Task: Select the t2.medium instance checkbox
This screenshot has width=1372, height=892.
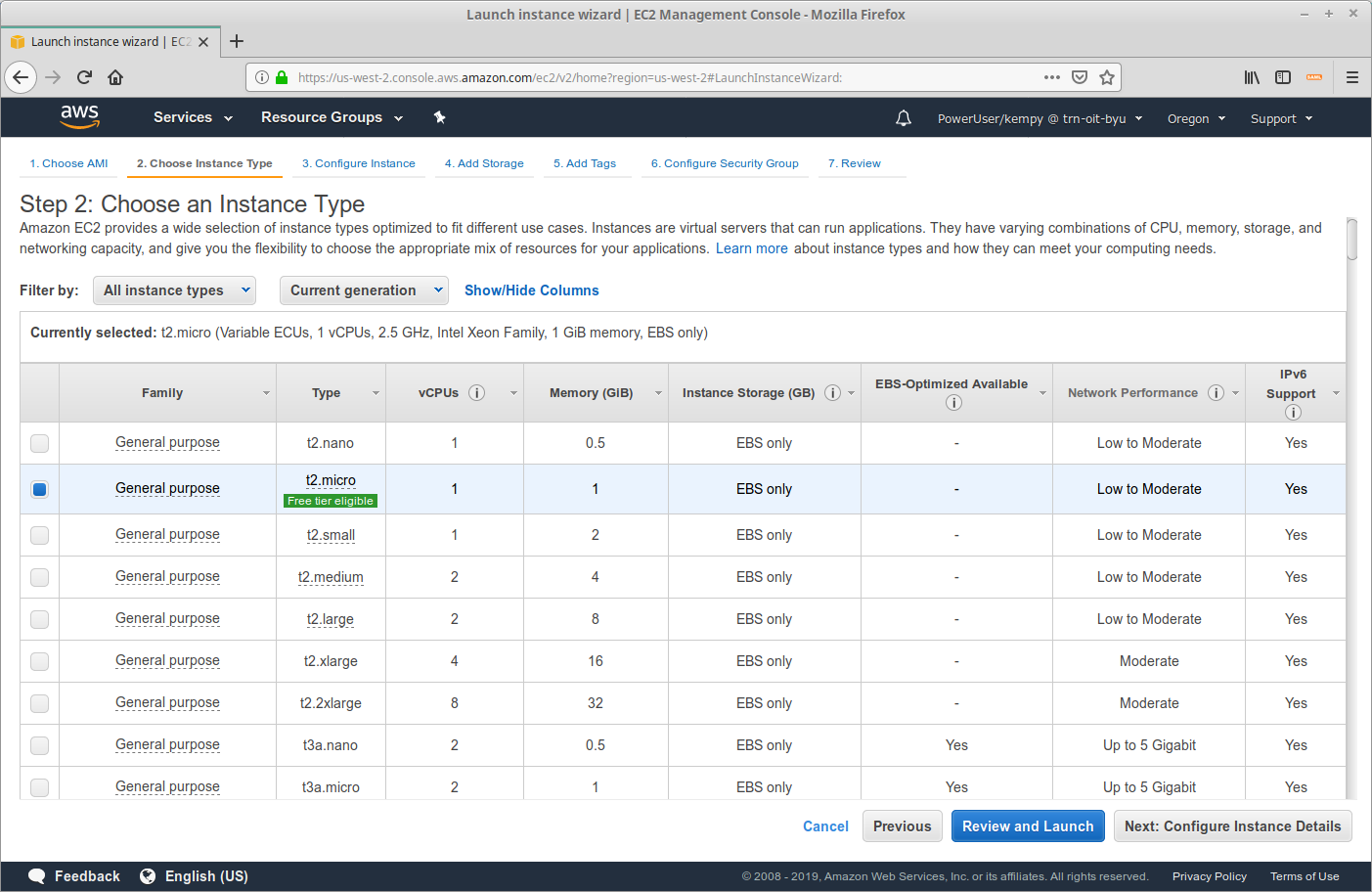Action: pos(39,577)
